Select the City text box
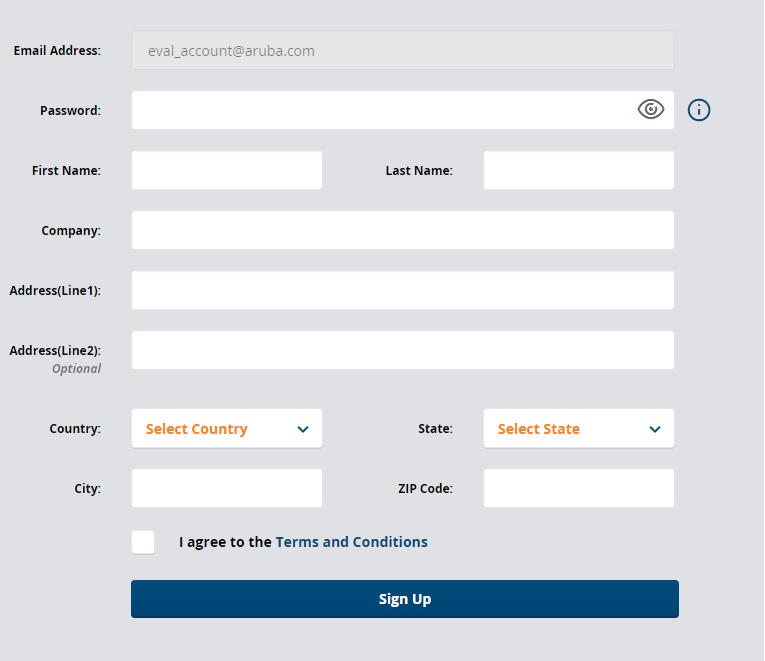The height and width of the screenshot is (661, 765). tap(227, 488)
